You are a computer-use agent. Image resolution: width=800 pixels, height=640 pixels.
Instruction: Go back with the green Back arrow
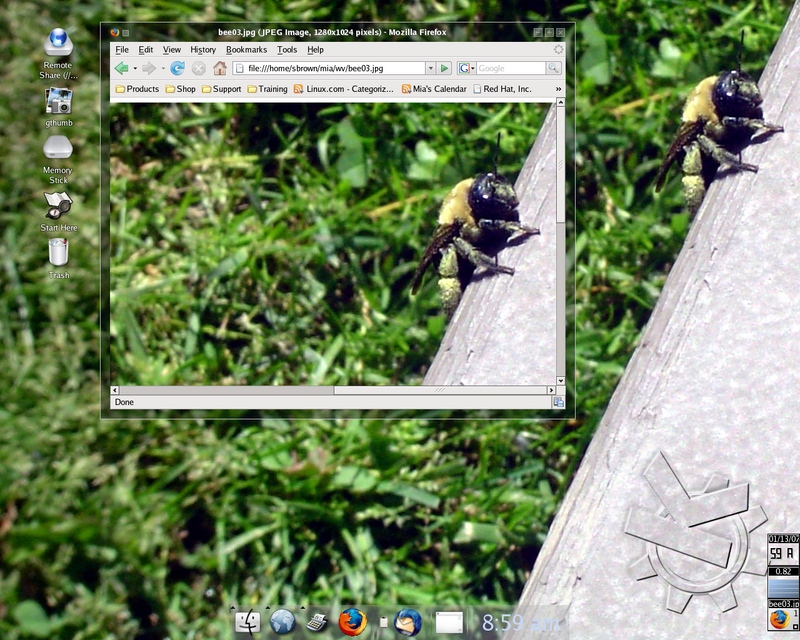[x=121, y=68]
